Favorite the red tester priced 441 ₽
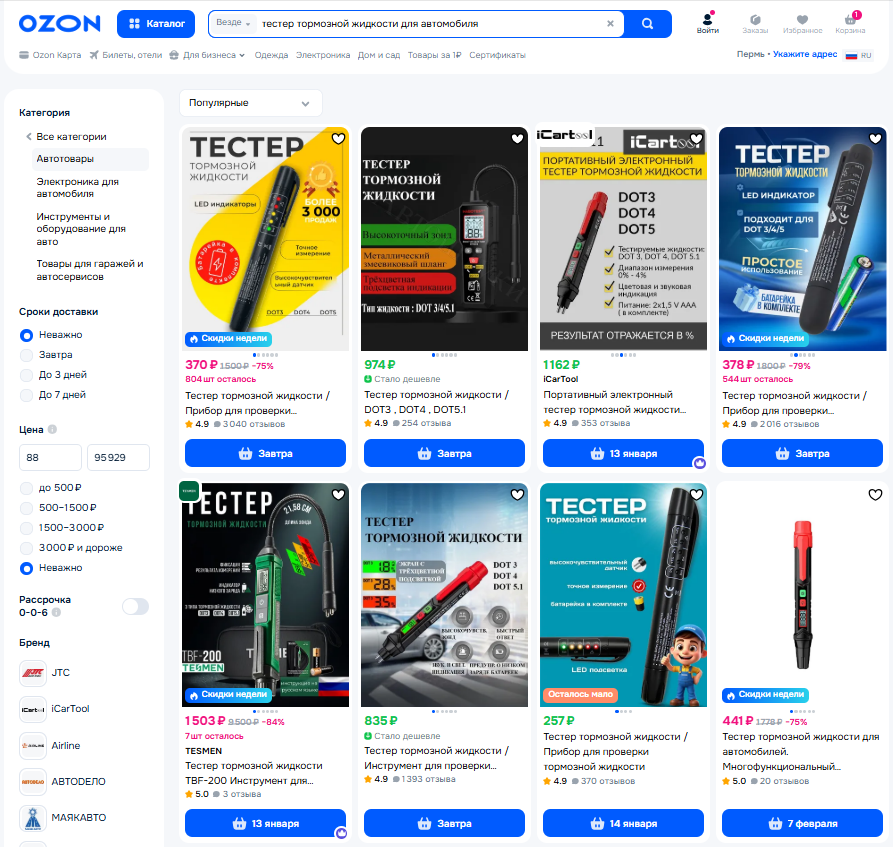 [875, 494]
